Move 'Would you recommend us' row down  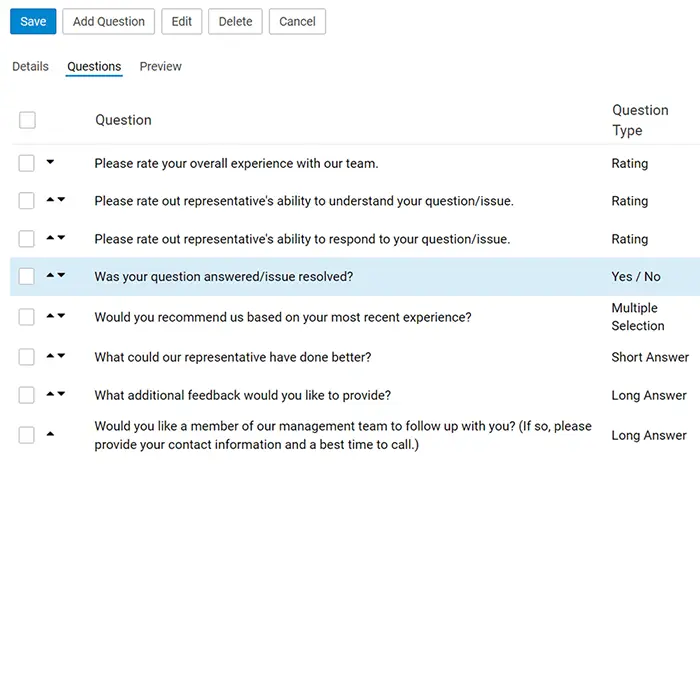click(x=62, y=316)
